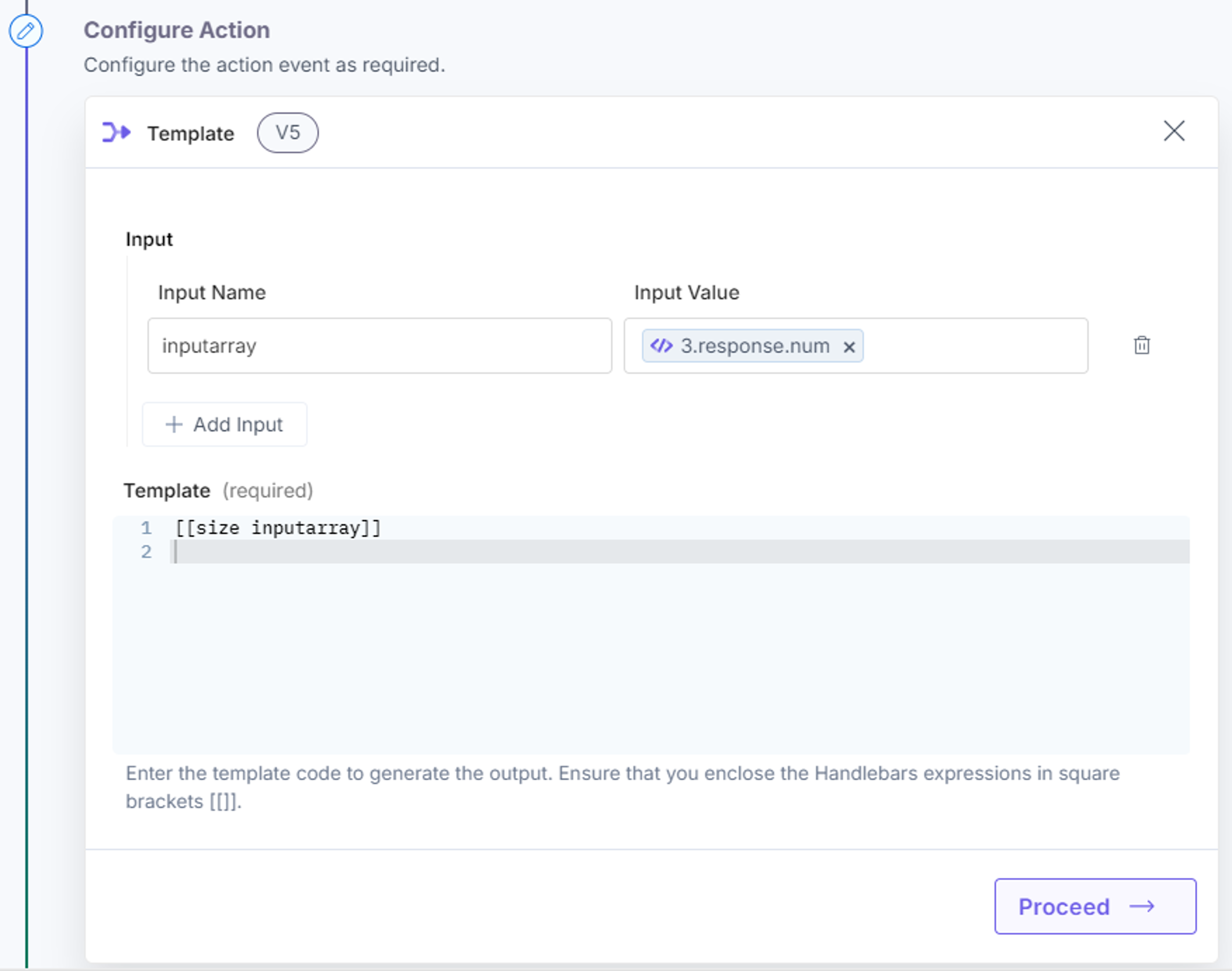
Task: Click the 3.response.num variable chip
Action: click(x=752, y=346)
